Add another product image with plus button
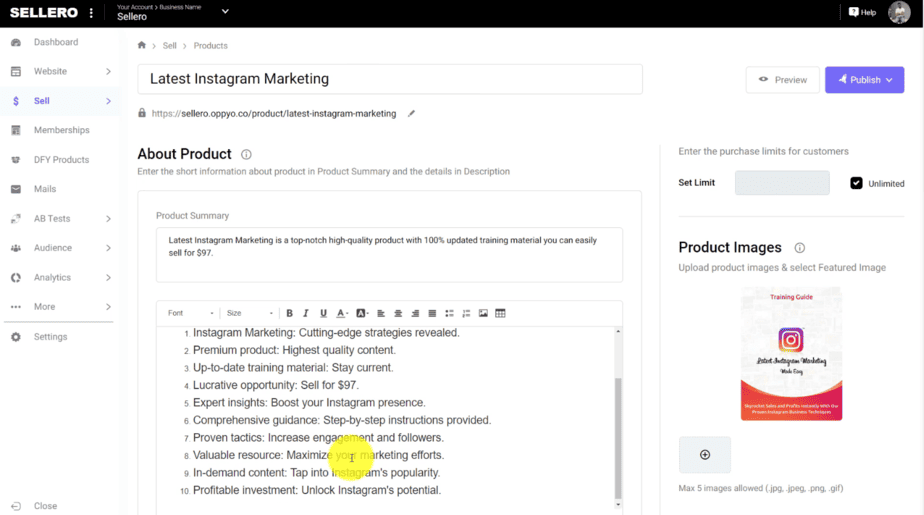The width and height of the screenshot is (924, 515). coord(705,454)
